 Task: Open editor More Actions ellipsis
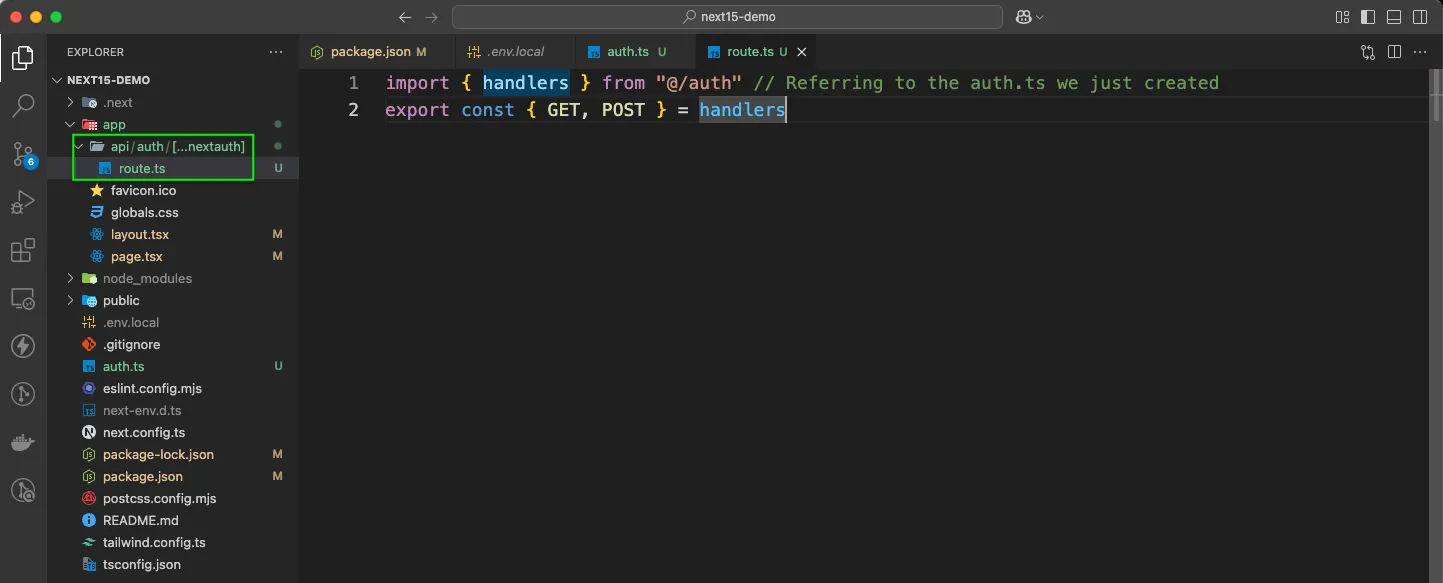(x=1420, y=52)
